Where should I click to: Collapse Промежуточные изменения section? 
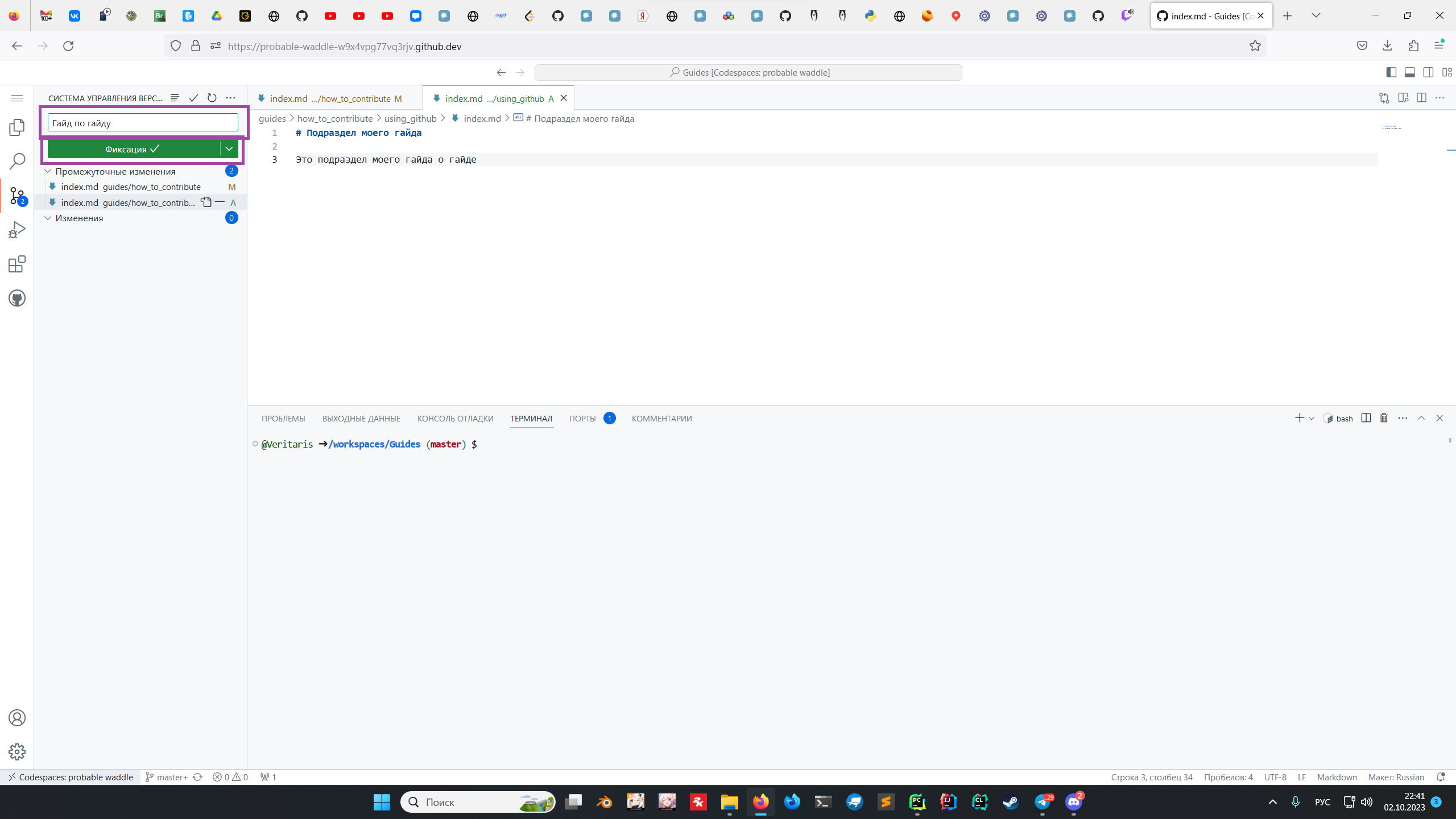[x=48, y=171]
